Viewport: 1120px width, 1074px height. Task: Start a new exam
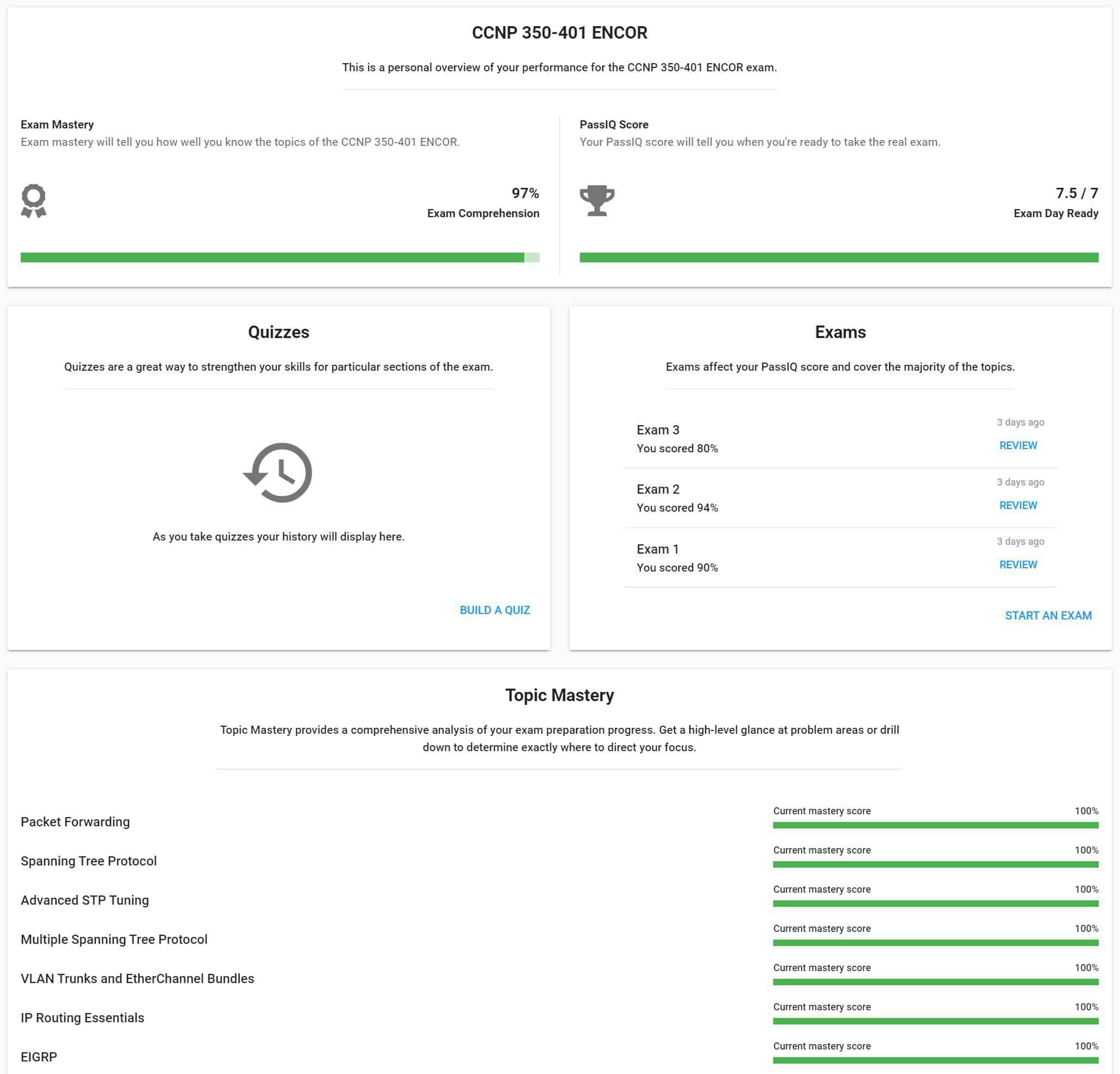click(x=1048, y=615)
